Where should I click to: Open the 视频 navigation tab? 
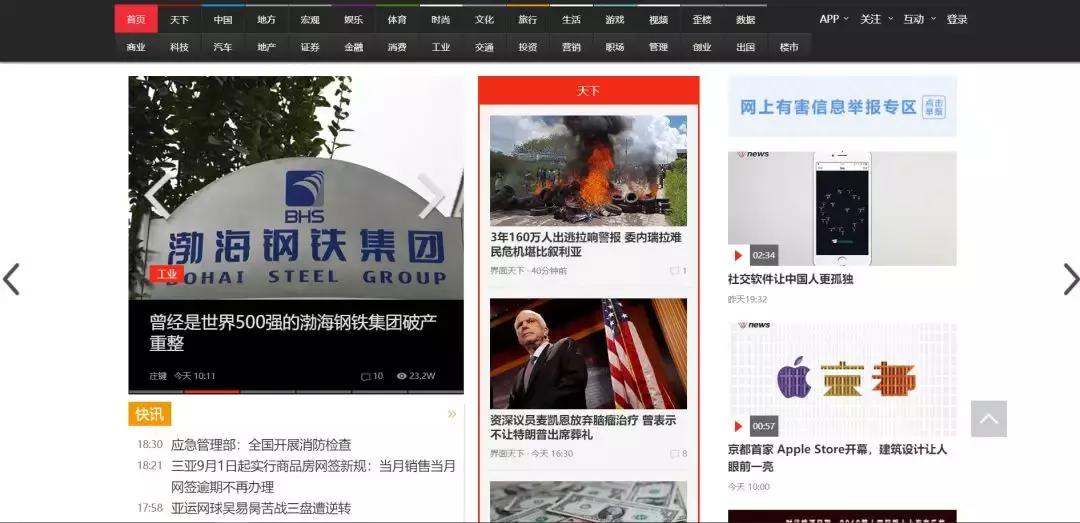[x=658, y=19]
